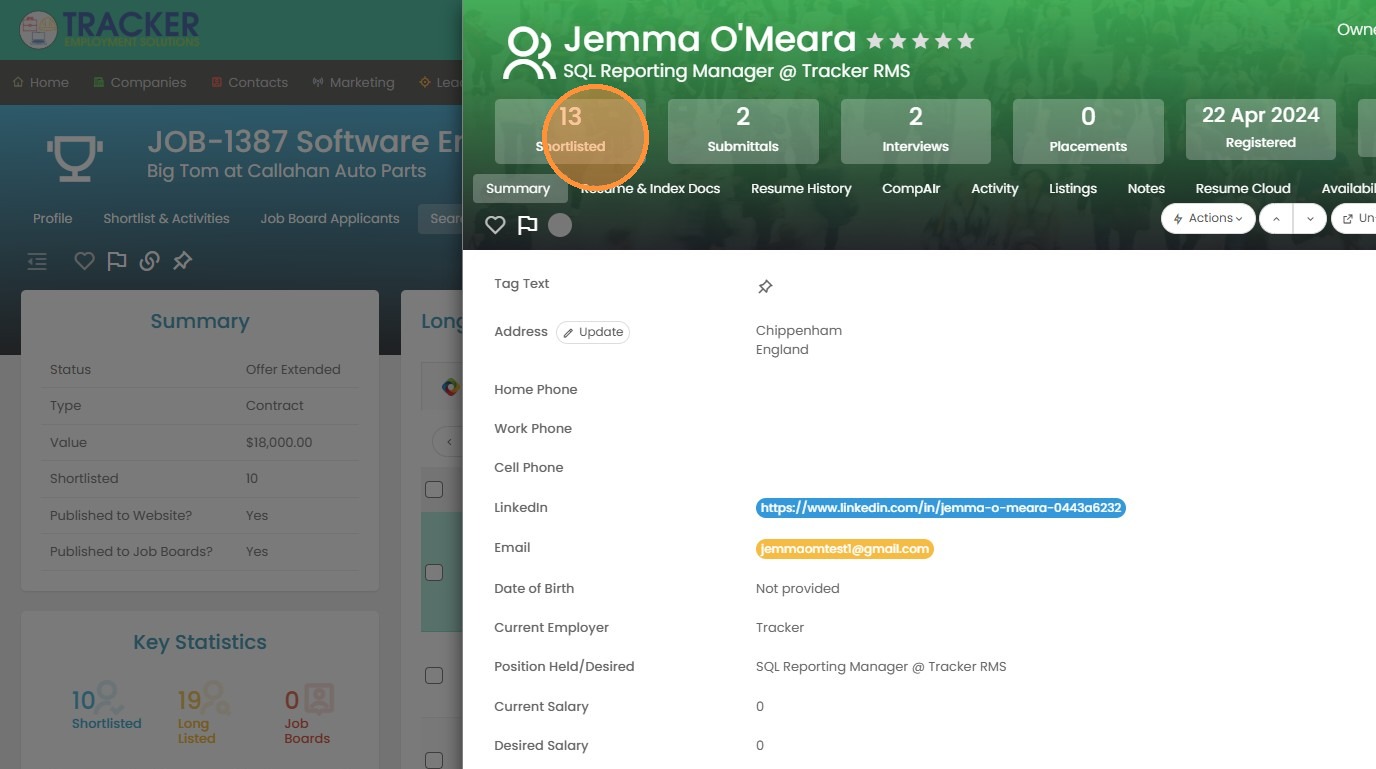This screenshot has width=1376, height=769.
Task: Favorite the job with the heart icon under Profile
Action: [x=85, y=261]
